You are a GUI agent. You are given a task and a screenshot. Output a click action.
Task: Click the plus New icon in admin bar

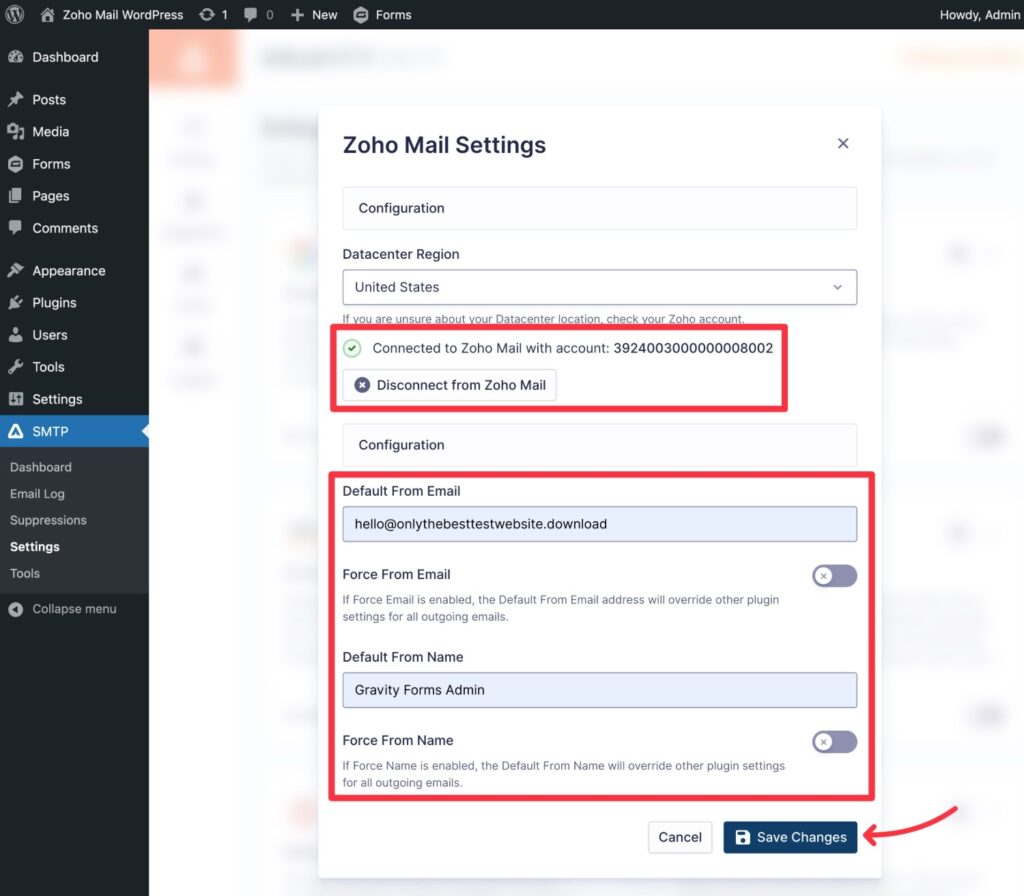[x=297, y=14]
